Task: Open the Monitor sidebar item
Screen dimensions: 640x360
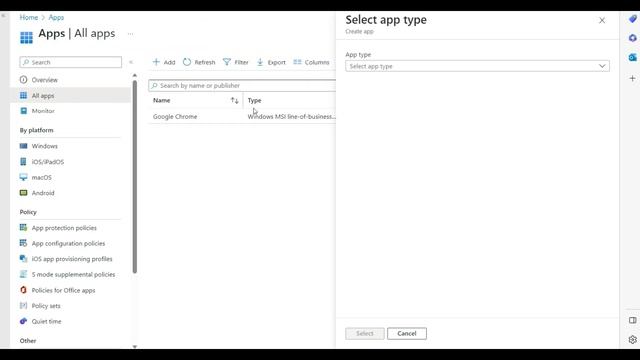Action: click(x=43, y=111)
